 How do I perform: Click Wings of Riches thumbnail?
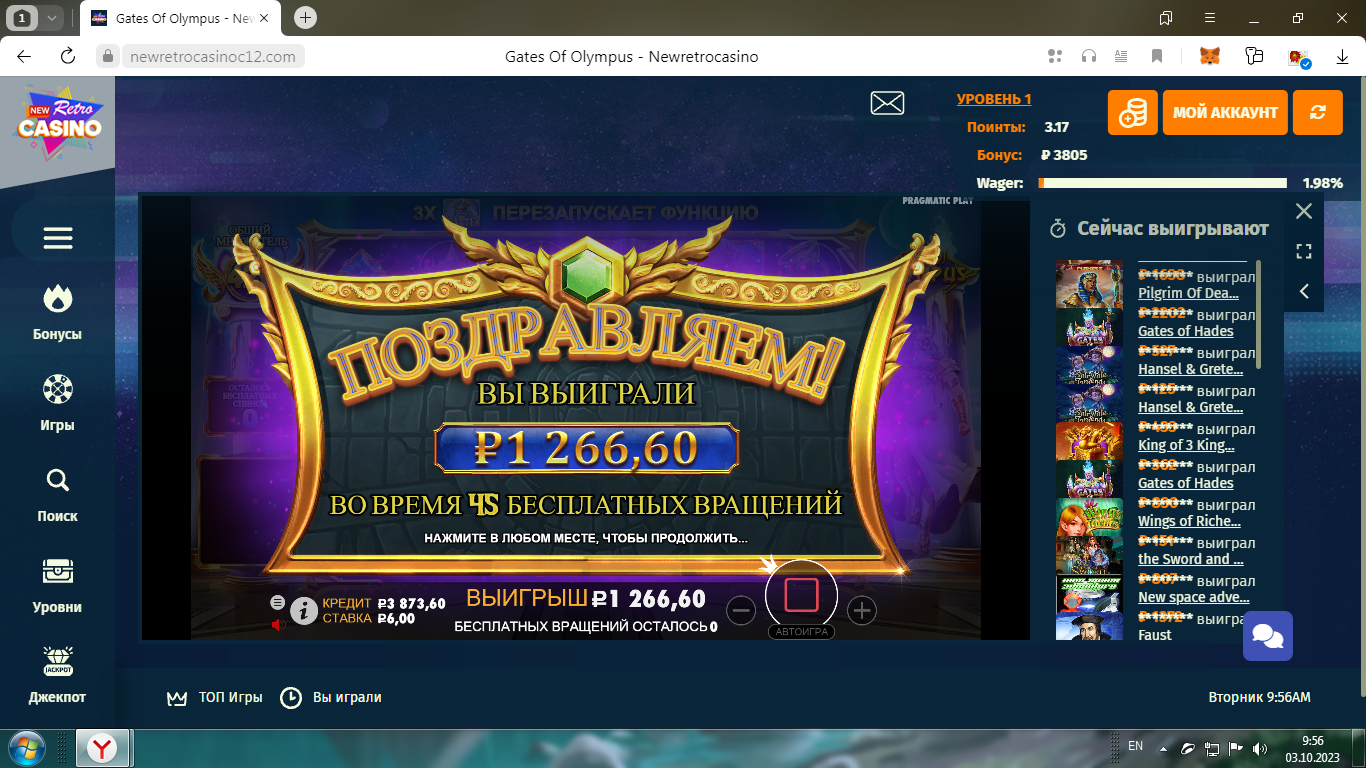[x=1089, y=516]
